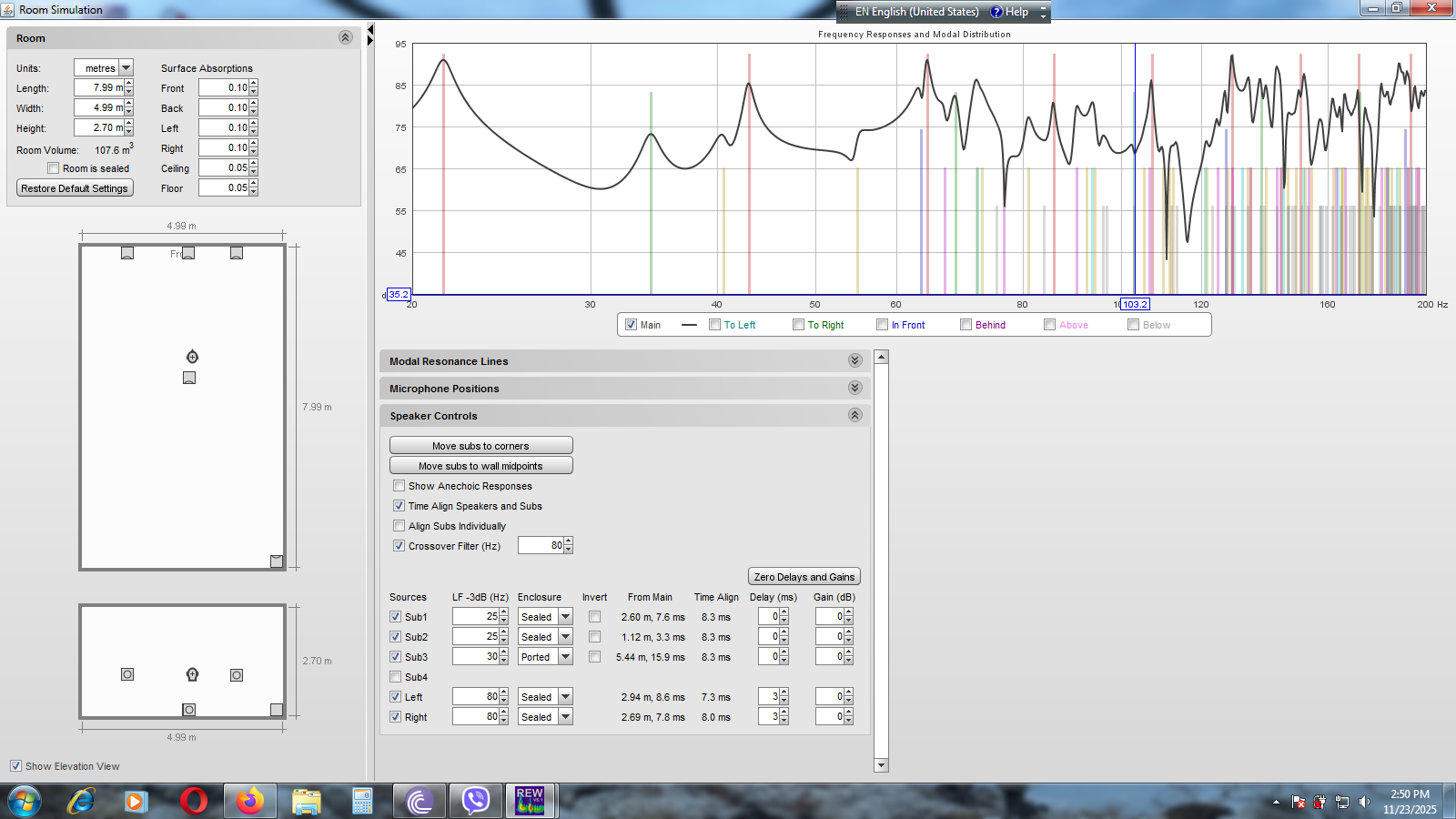Click Zero Delays and Gains button
The image size is (1456, 819).
point(804,577)
